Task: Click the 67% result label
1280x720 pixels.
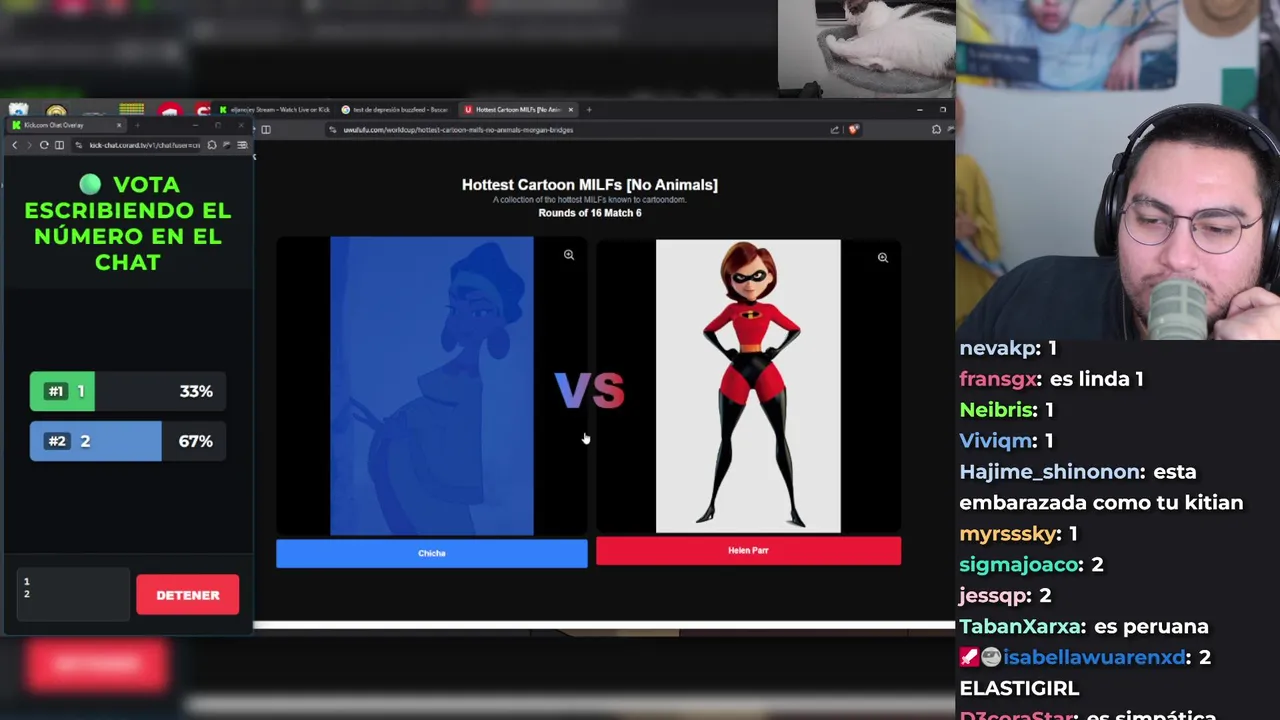Action: 196,441
